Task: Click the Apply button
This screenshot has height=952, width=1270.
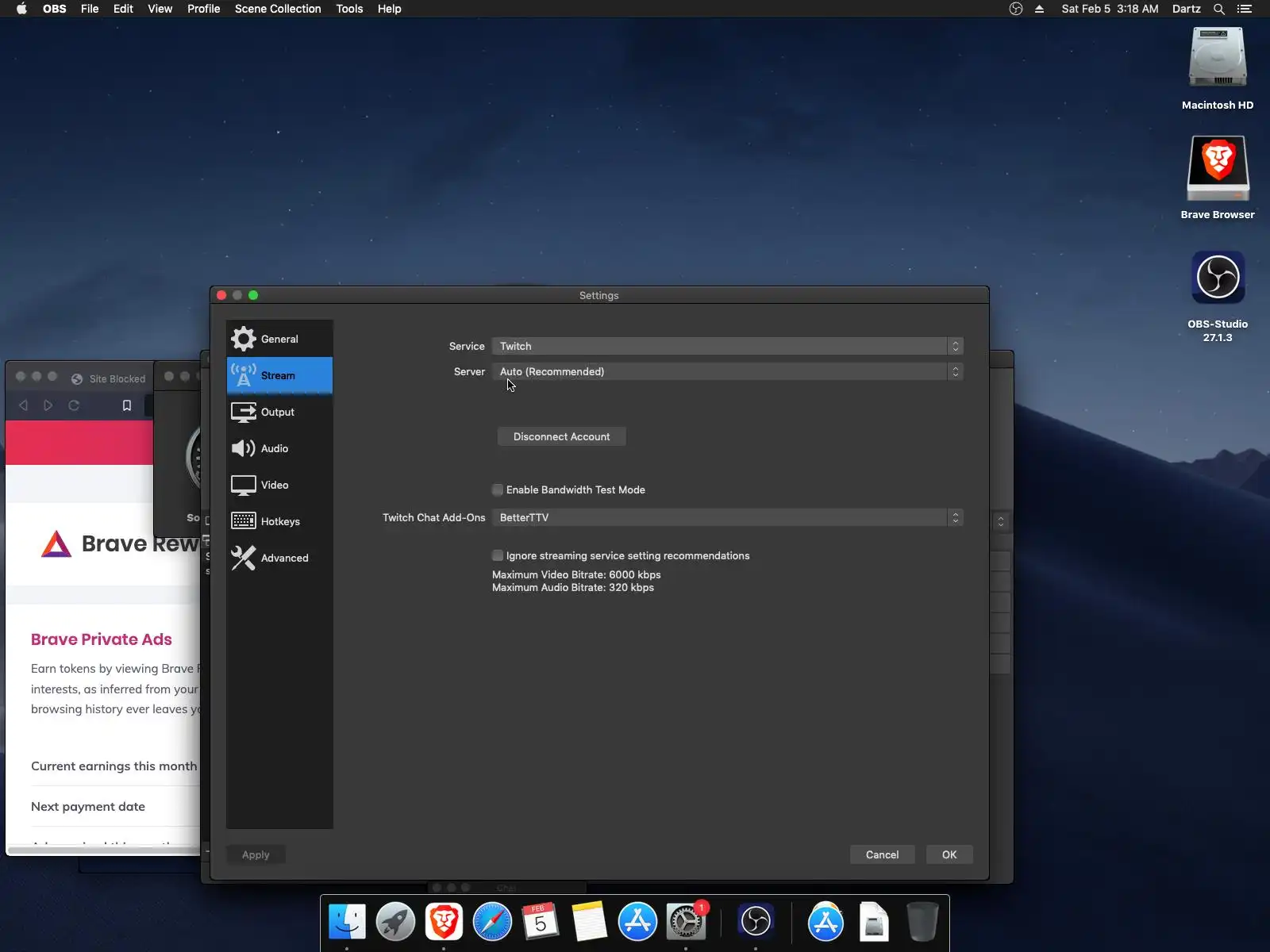Action: [x=256, y=854]
